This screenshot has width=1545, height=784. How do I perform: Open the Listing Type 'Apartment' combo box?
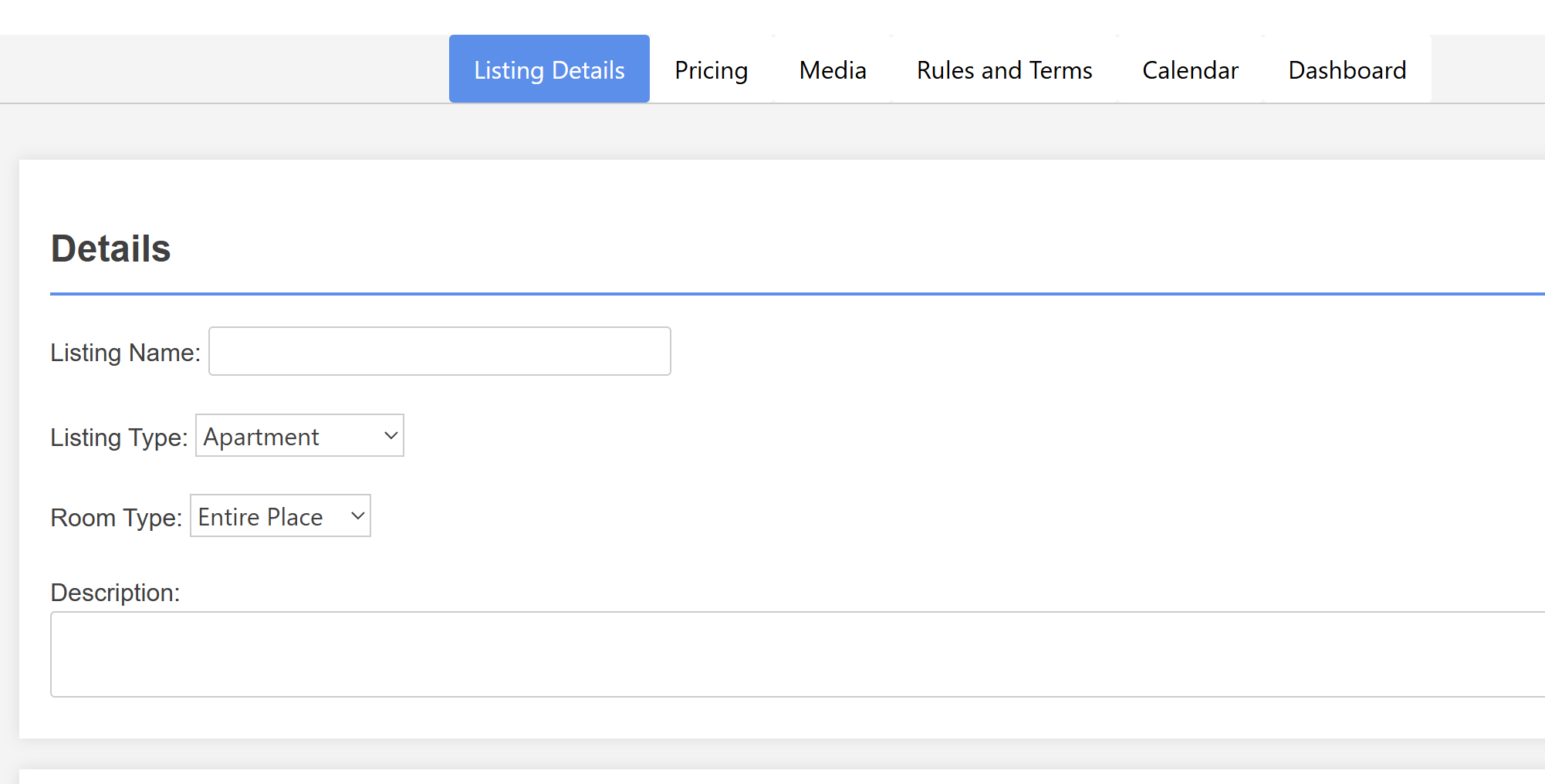coord(299,436)
